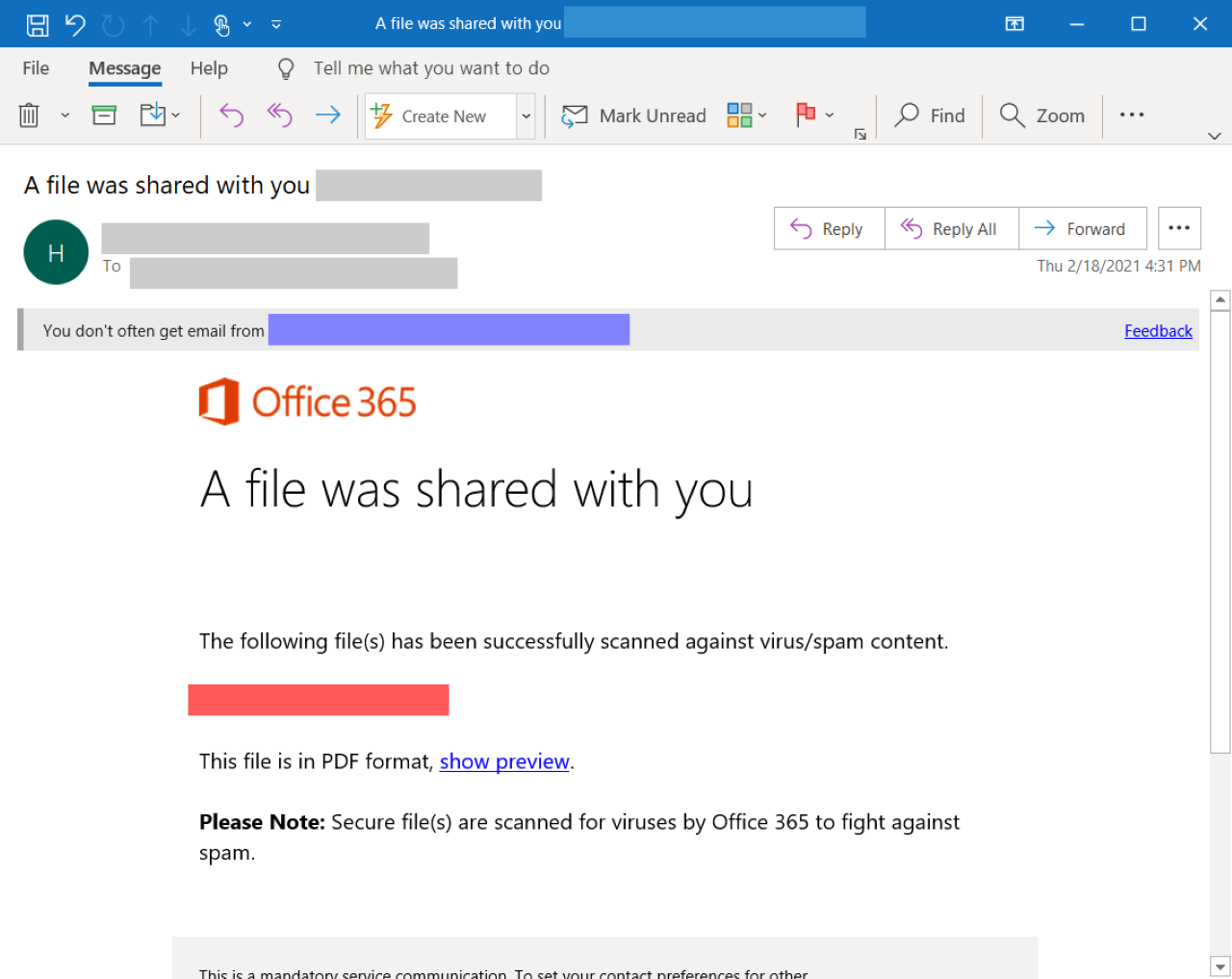This screenshot has width=1232, height=979.
Task: Expand the Delete dropdown arrow
Action: tap(65, 116)
